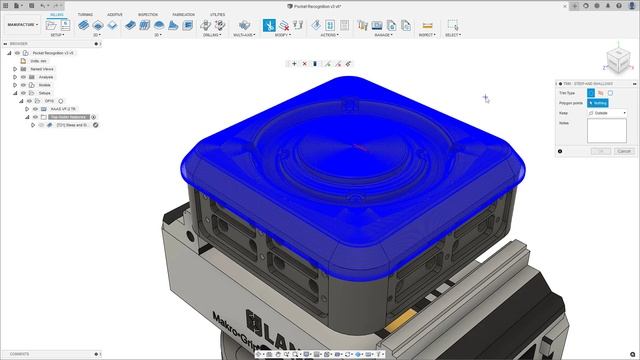Screen dimensions: 640x360
Task: Select the Units: mm row in browser
Action: click(38, 61)
